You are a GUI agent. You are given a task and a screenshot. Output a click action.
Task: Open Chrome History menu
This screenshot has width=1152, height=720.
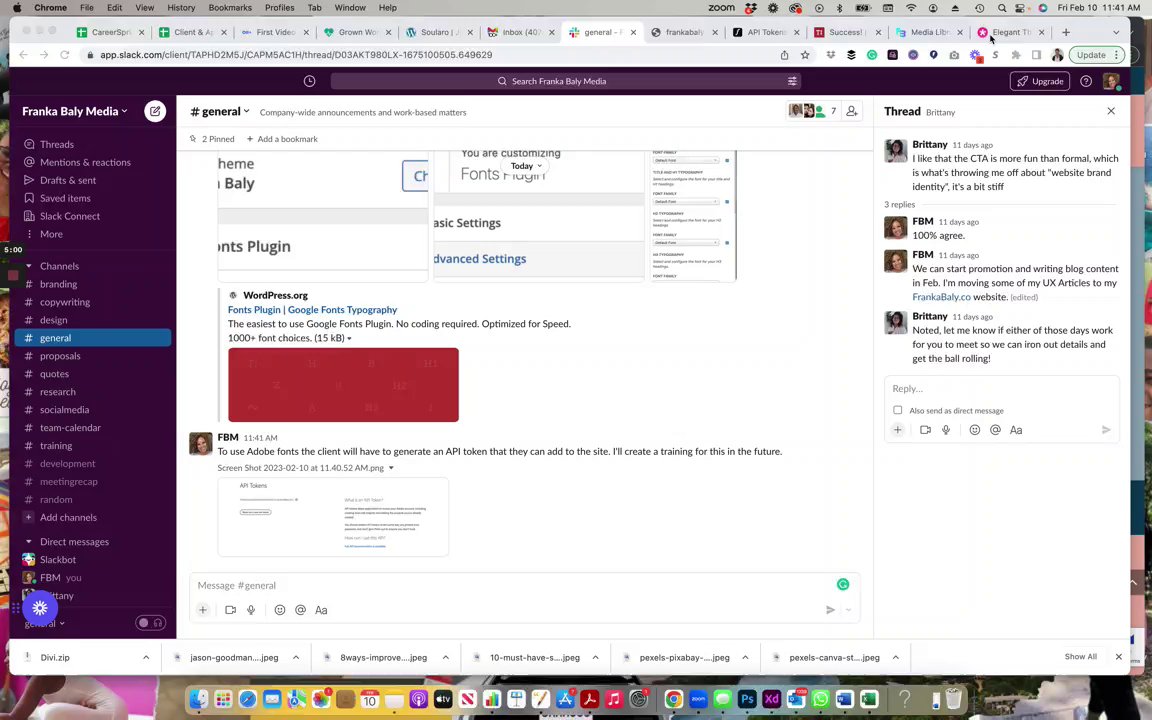[x=181, y=7]
